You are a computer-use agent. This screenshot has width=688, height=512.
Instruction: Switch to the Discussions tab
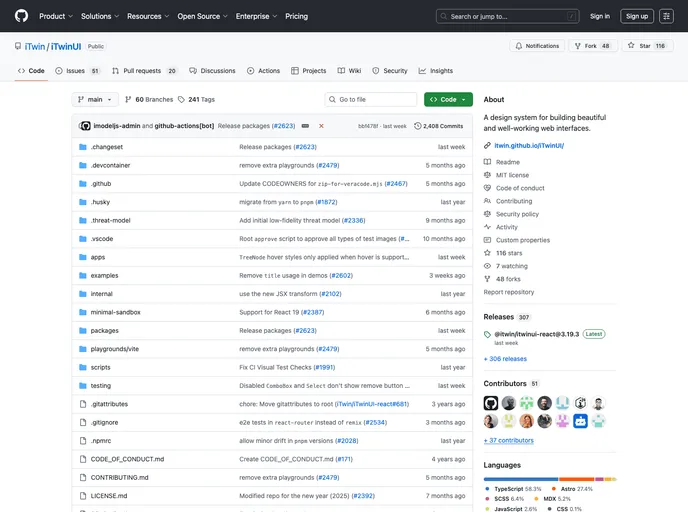click(212, 71)
